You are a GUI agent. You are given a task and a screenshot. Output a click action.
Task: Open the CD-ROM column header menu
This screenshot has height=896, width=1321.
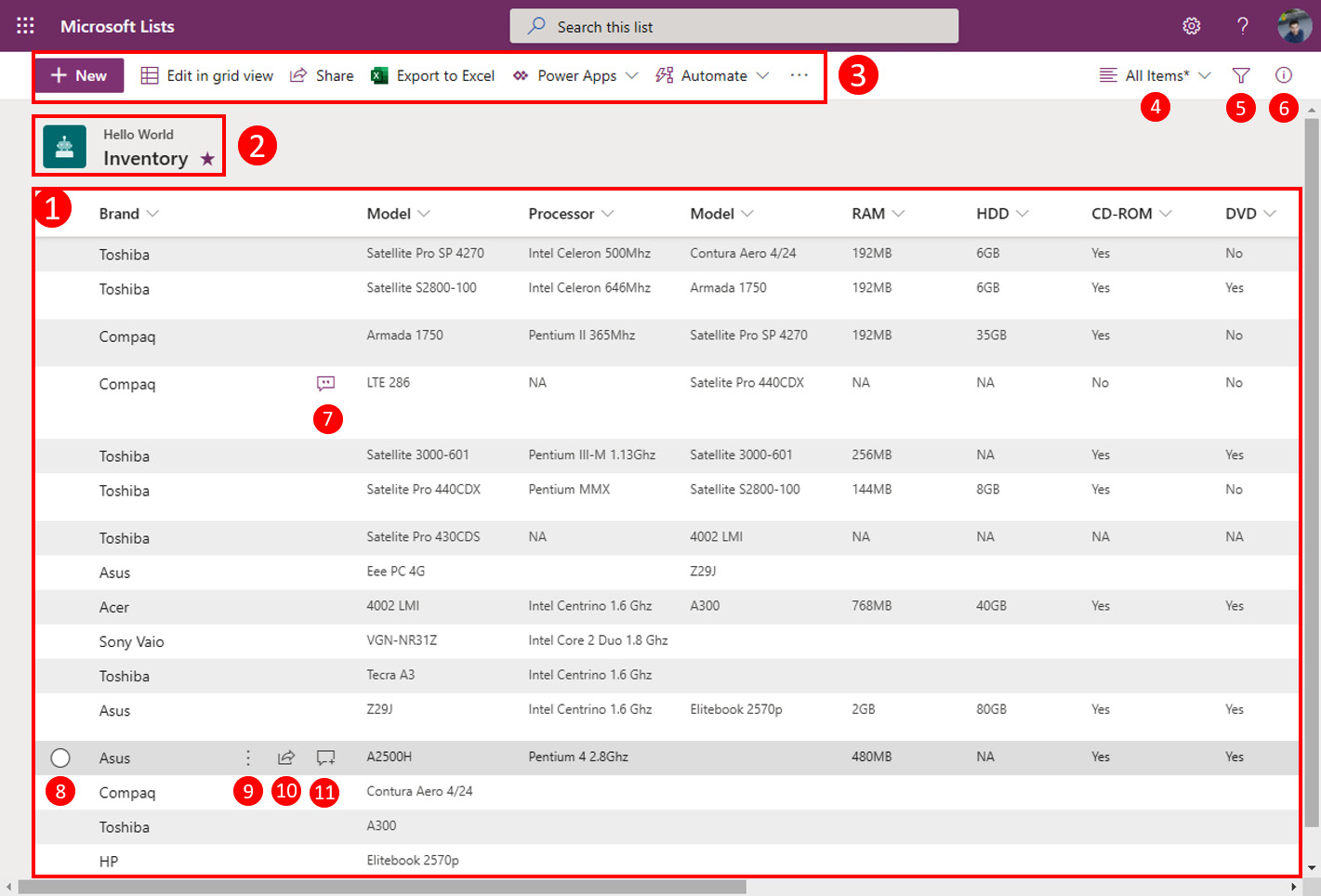[x=1131, y=214]
